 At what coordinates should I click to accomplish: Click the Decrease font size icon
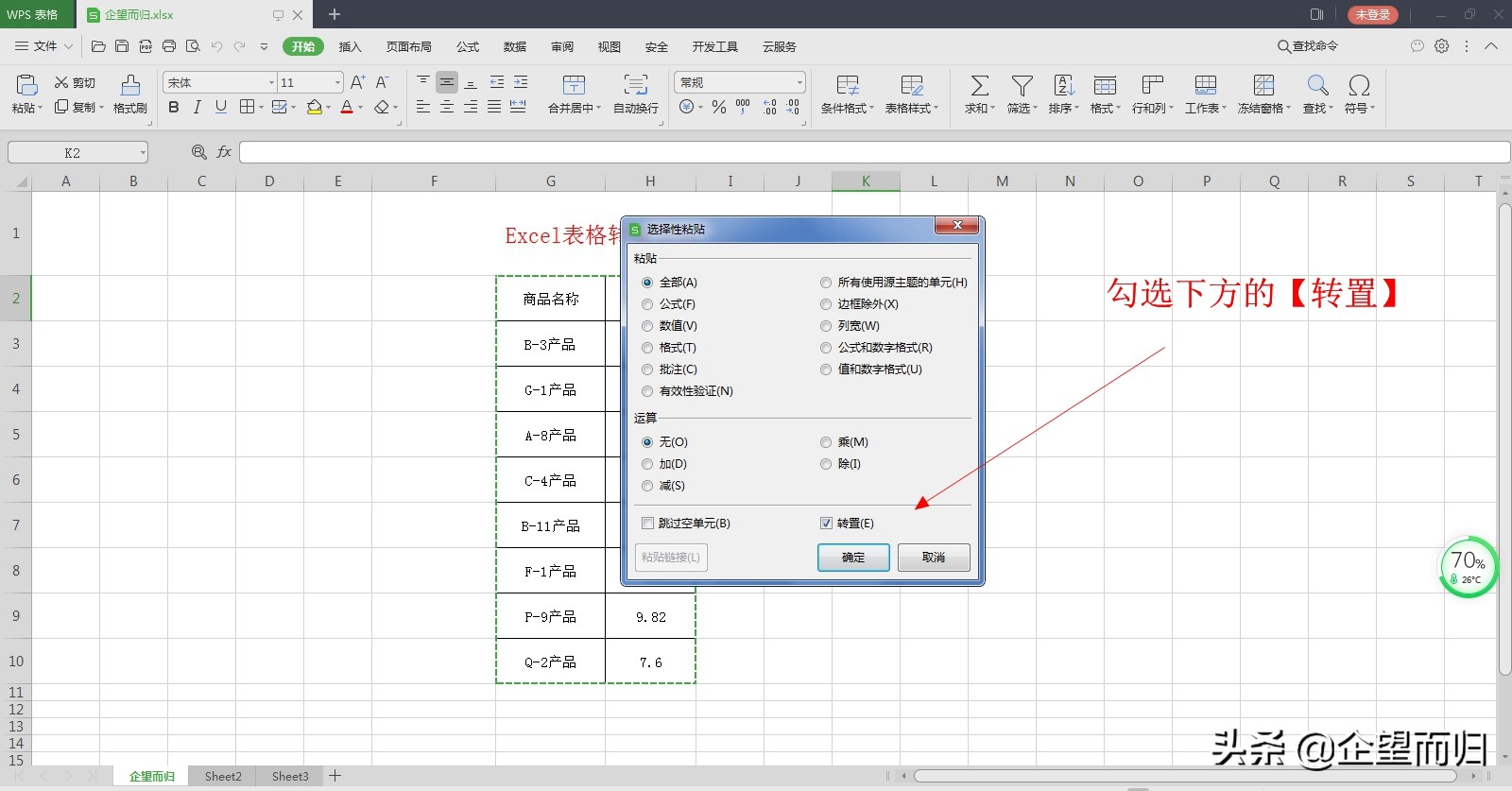point(382,83)
